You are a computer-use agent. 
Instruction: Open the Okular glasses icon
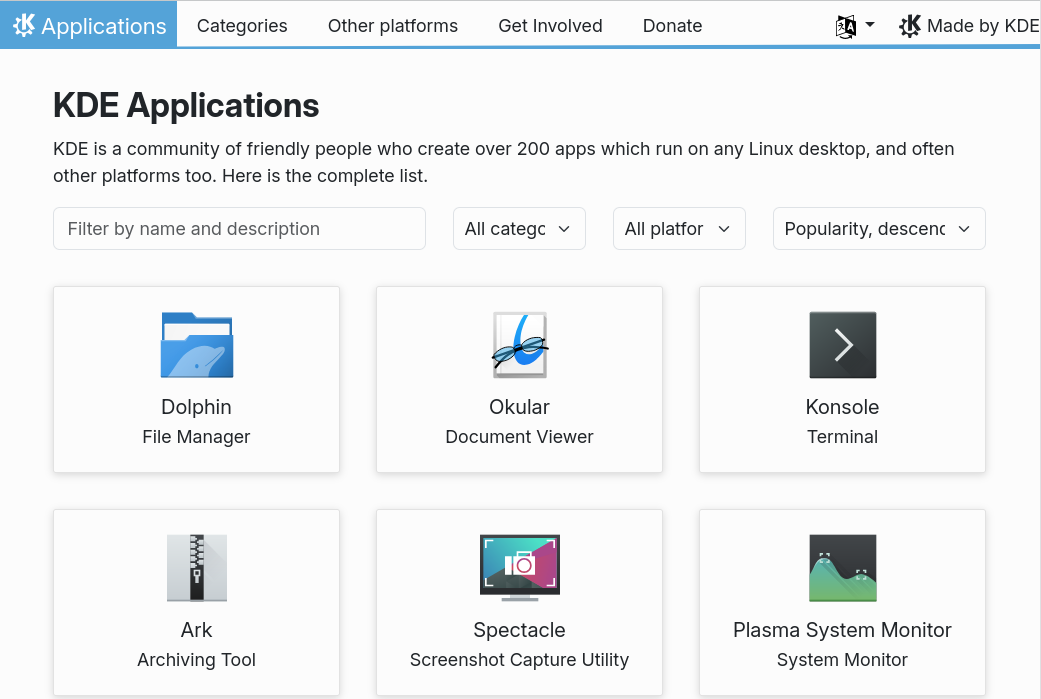click(x=519, y=345)
